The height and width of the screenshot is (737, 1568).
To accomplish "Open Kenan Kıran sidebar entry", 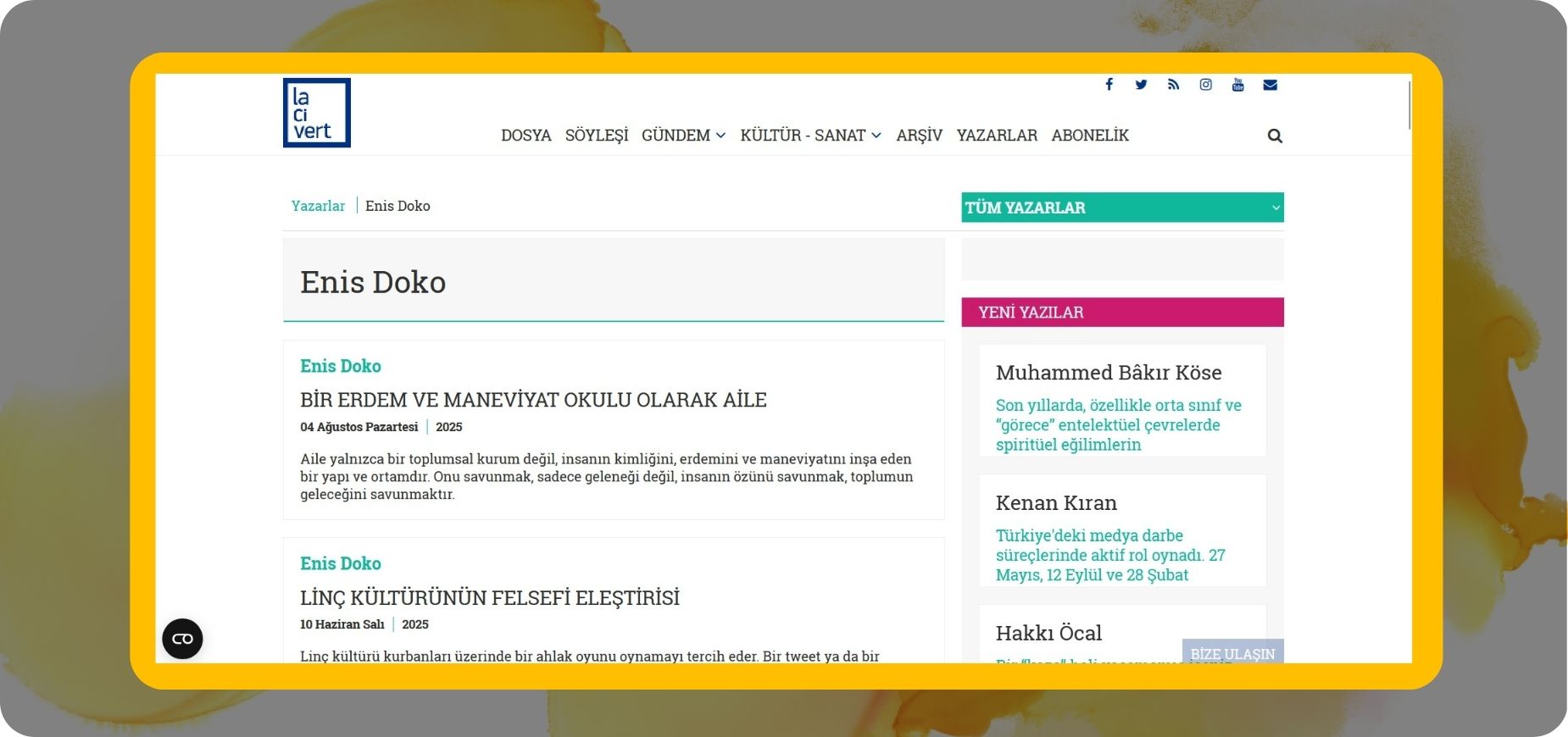I will coord(1056,503).
